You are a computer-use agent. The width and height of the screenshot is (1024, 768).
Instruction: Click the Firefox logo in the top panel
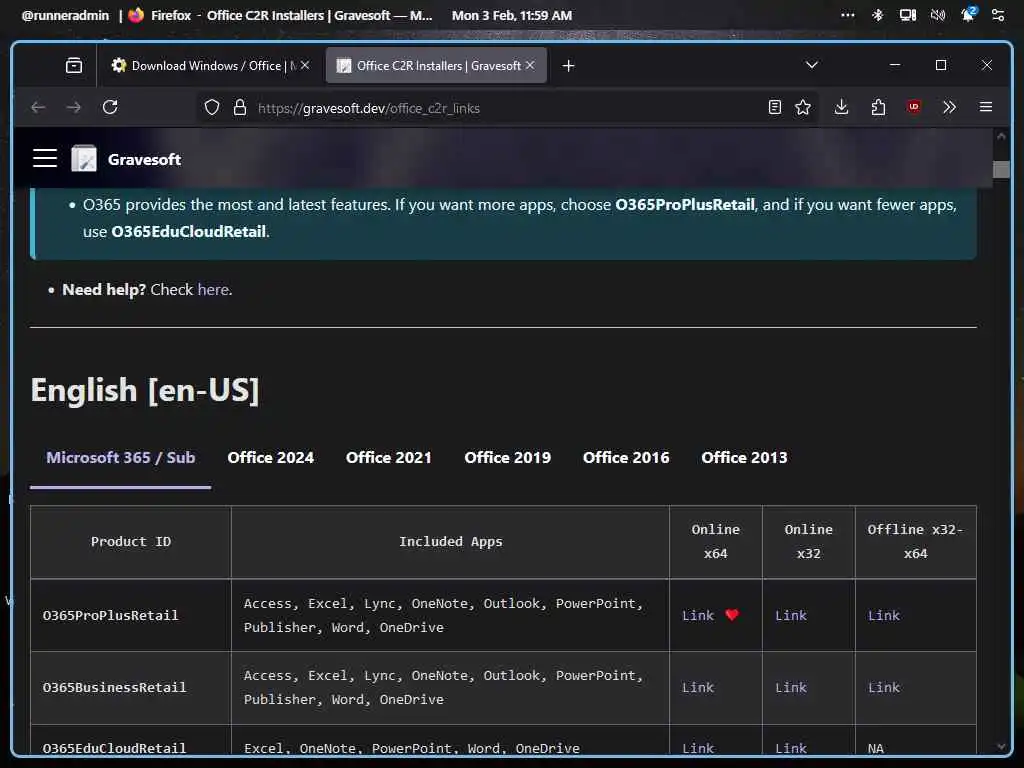136,15
